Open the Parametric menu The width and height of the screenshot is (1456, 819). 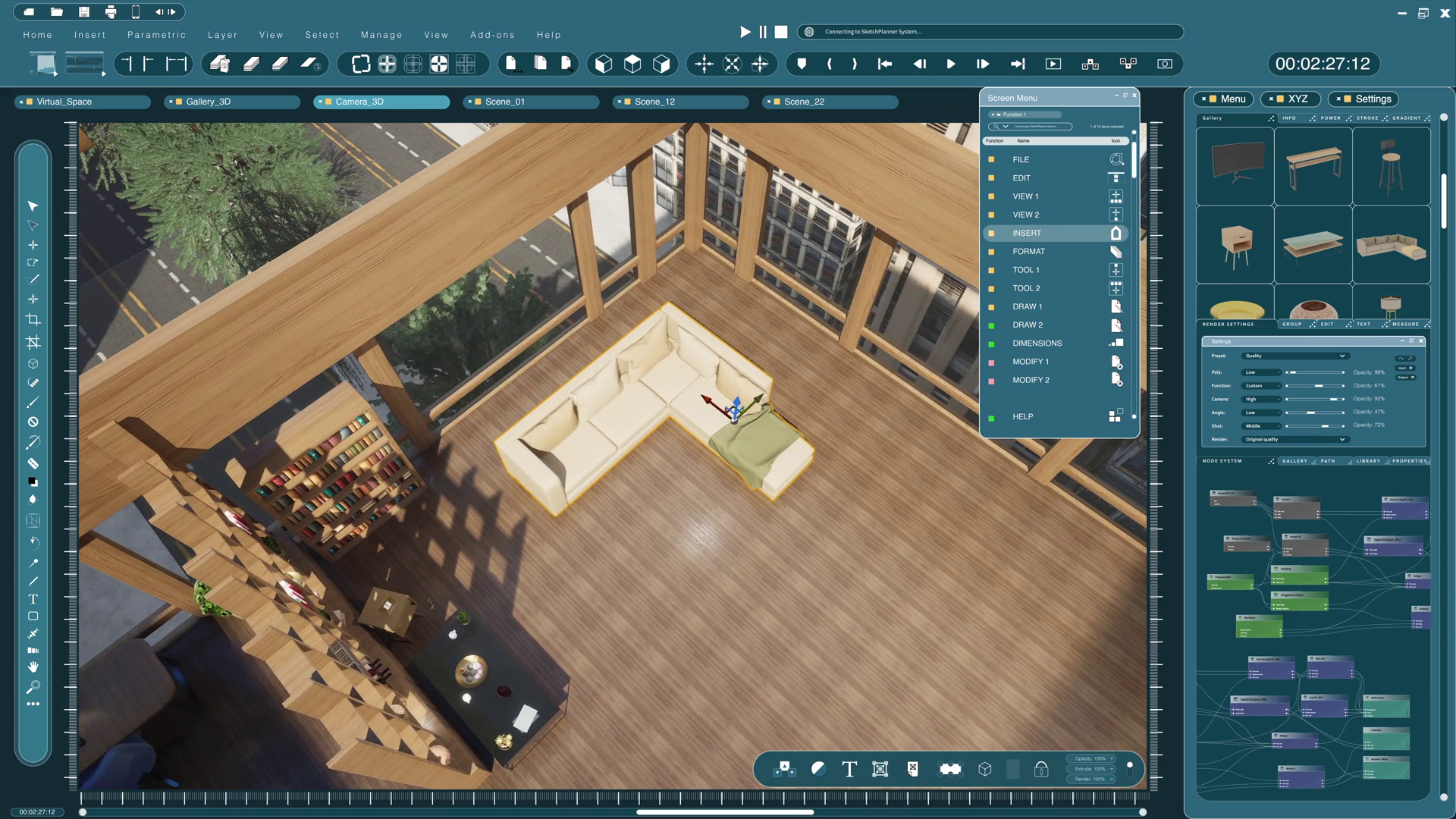coord(156,35)
